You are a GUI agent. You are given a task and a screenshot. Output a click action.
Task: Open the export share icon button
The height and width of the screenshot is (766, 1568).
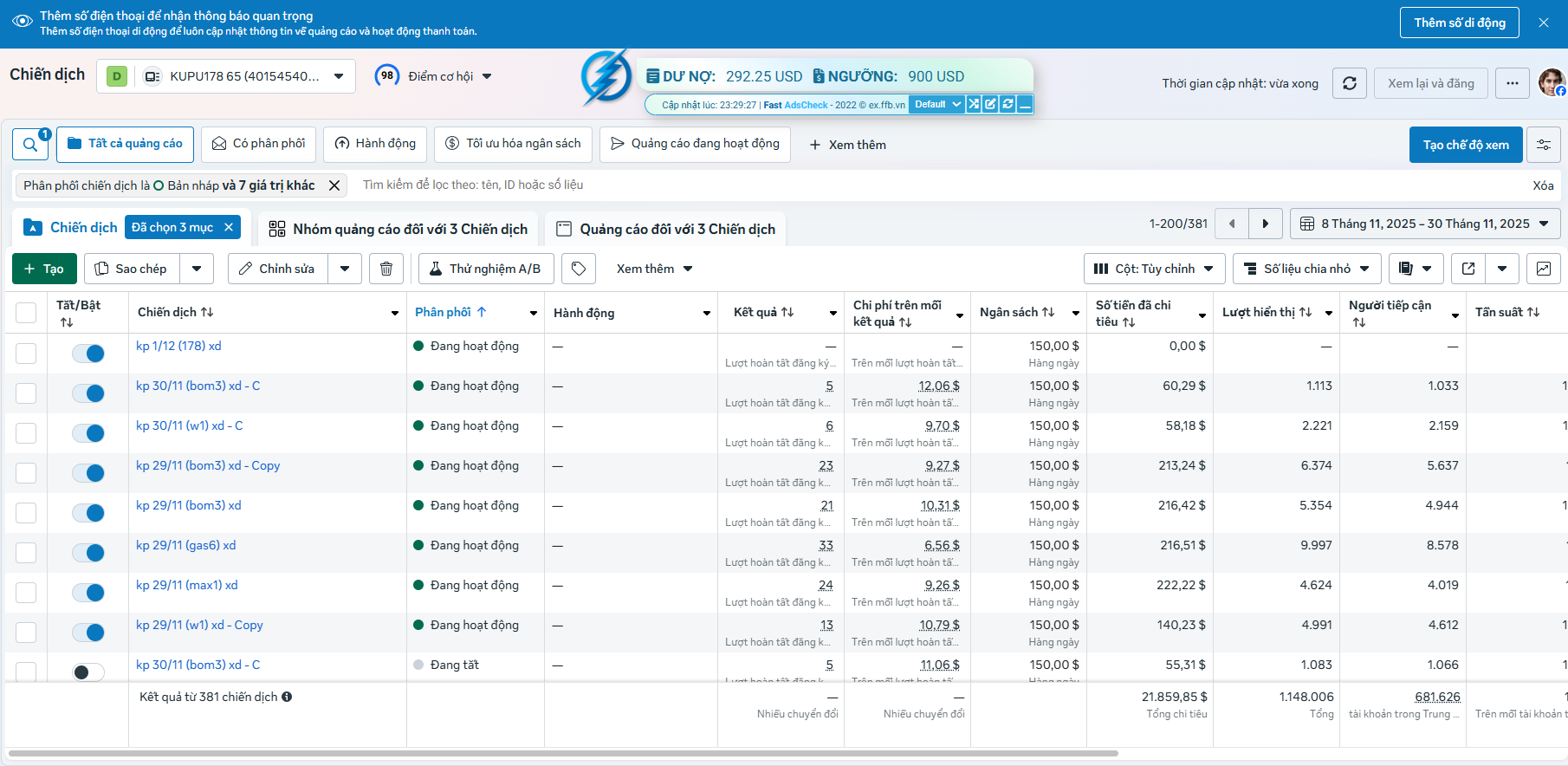(1468, 269)
